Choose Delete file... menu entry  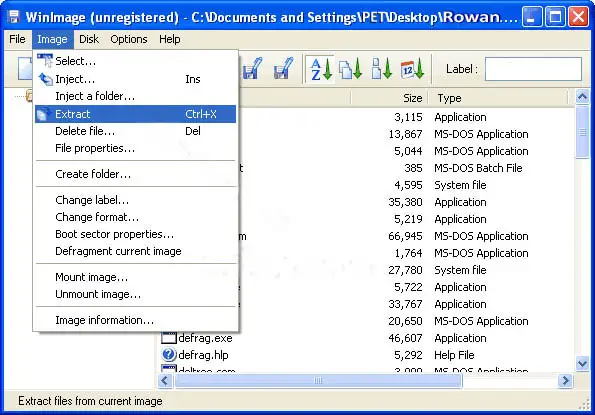click(x=135, y=131)
